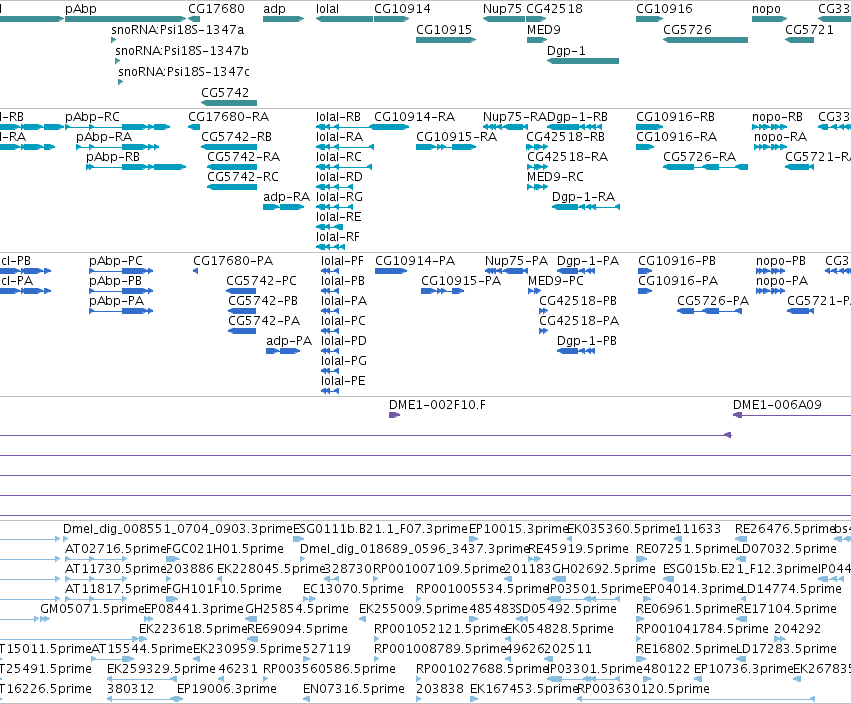Click EST EC13070.5prime
The height and width of the screenshot is (704, 851).
point(353,589)
